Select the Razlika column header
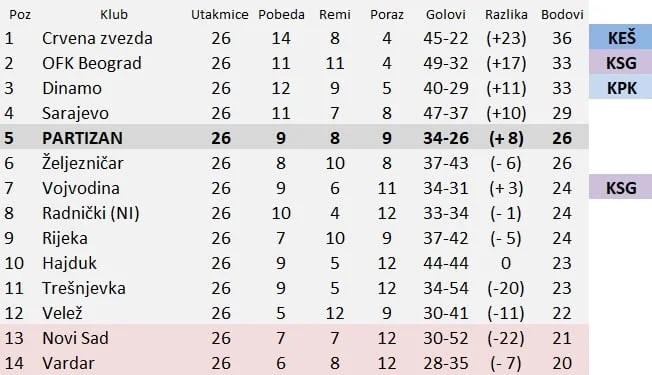 click(x=506, y=15)
